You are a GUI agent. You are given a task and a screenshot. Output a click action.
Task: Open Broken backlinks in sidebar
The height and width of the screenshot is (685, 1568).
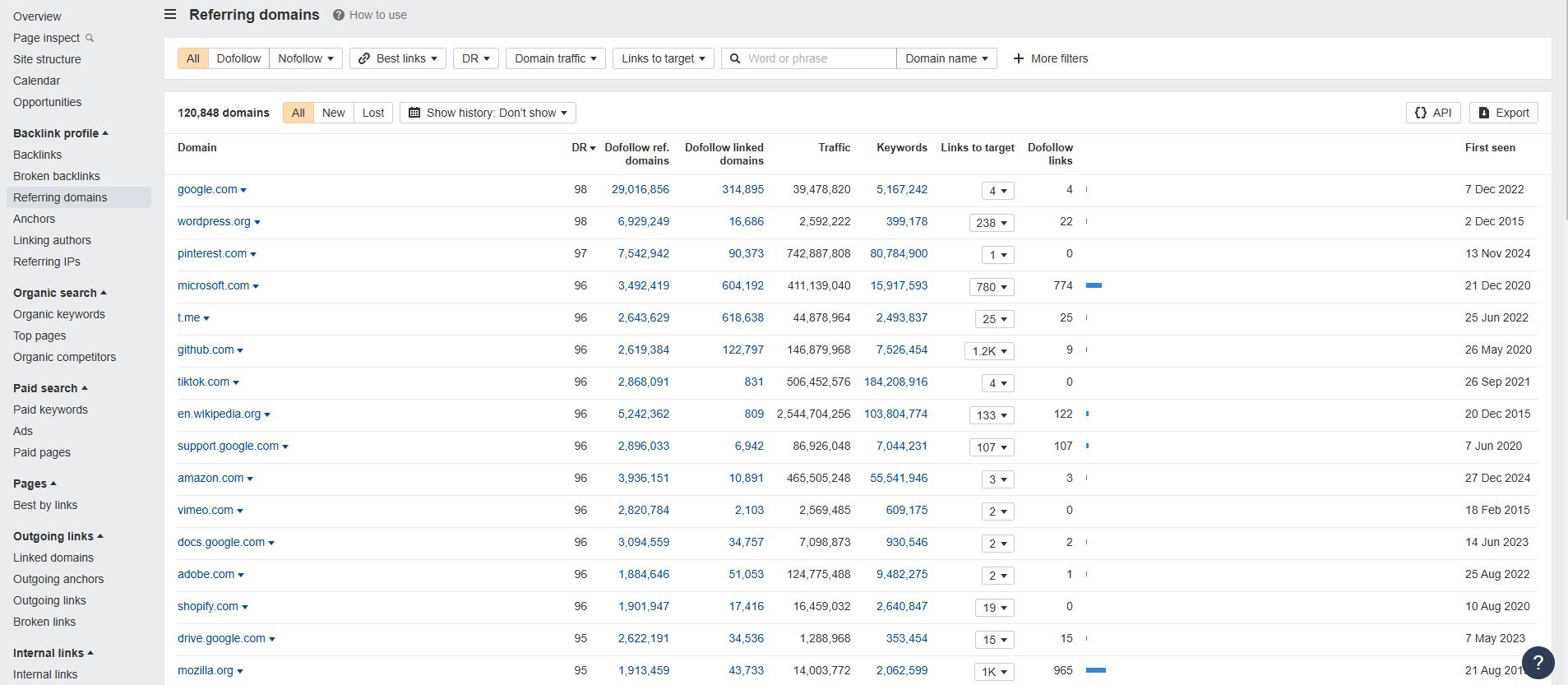click(57, 176)
